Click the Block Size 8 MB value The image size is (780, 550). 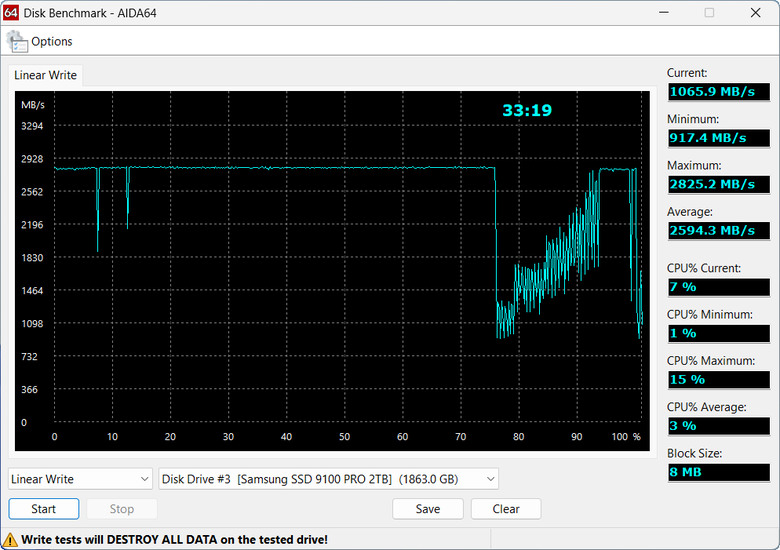point(719,472)
